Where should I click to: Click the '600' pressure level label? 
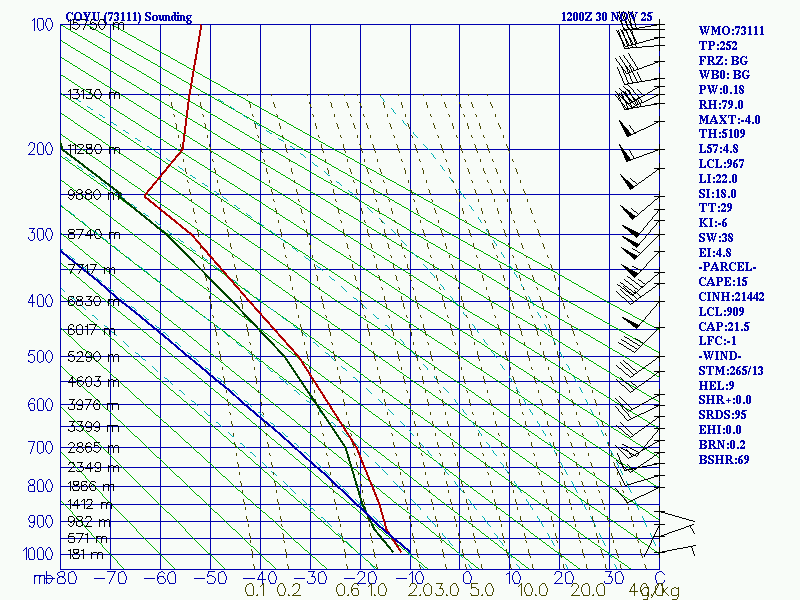[40, 405]
